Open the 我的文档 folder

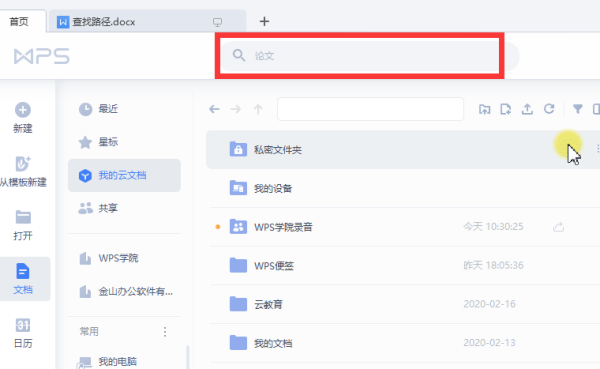403,343
